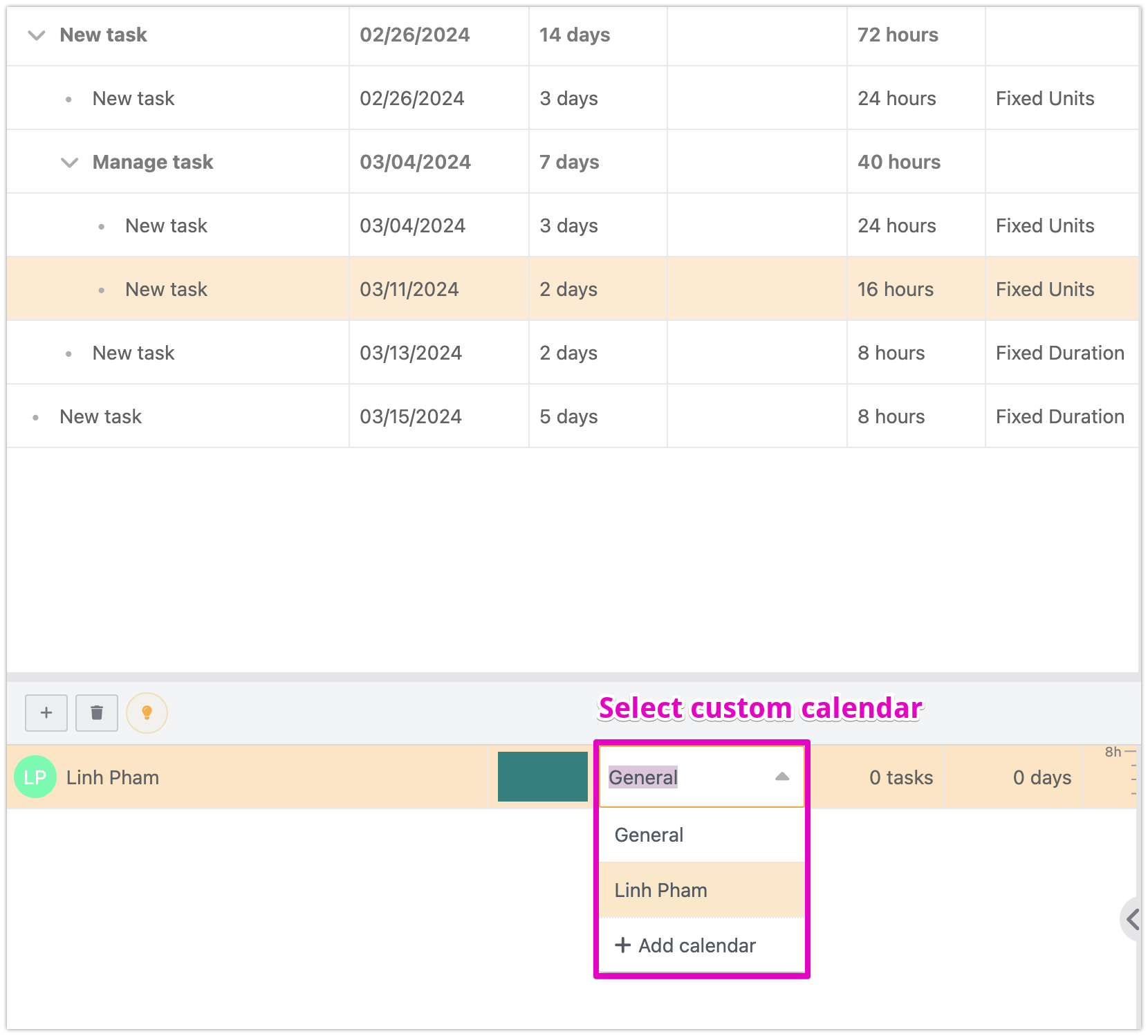Click the Linh Pham resource name

pos(112,777)
